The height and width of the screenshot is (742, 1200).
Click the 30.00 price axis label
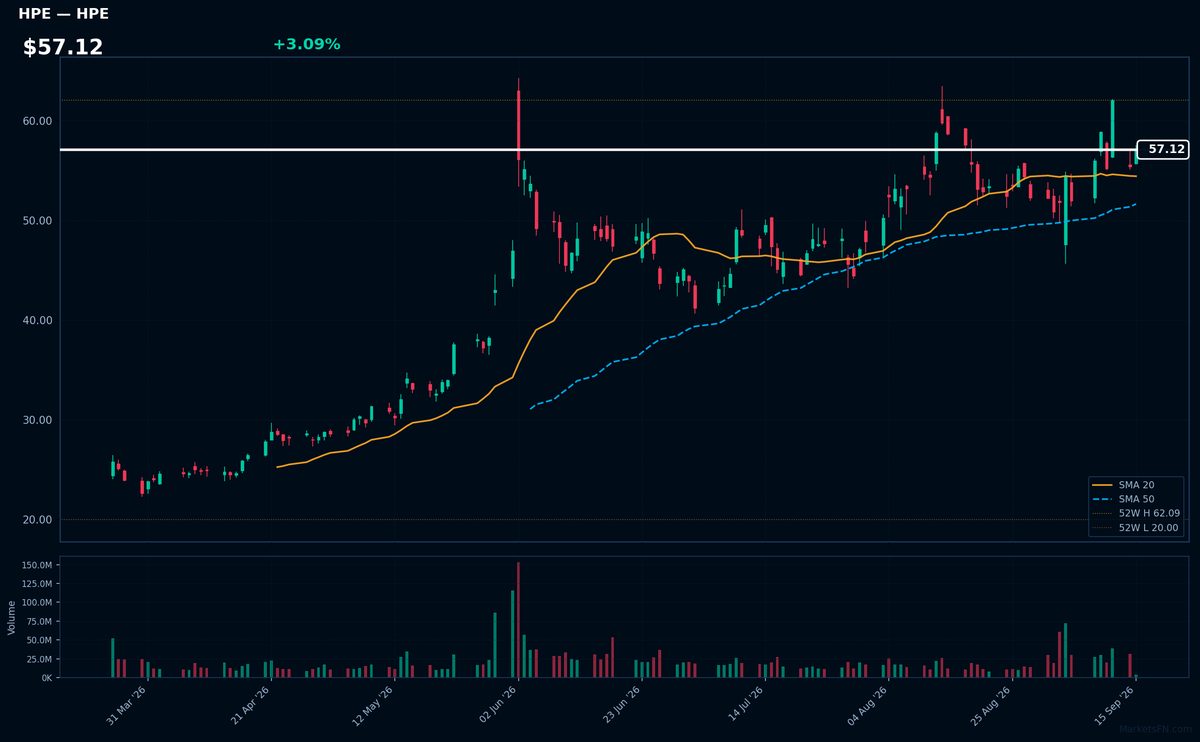(x=37, y=420)
